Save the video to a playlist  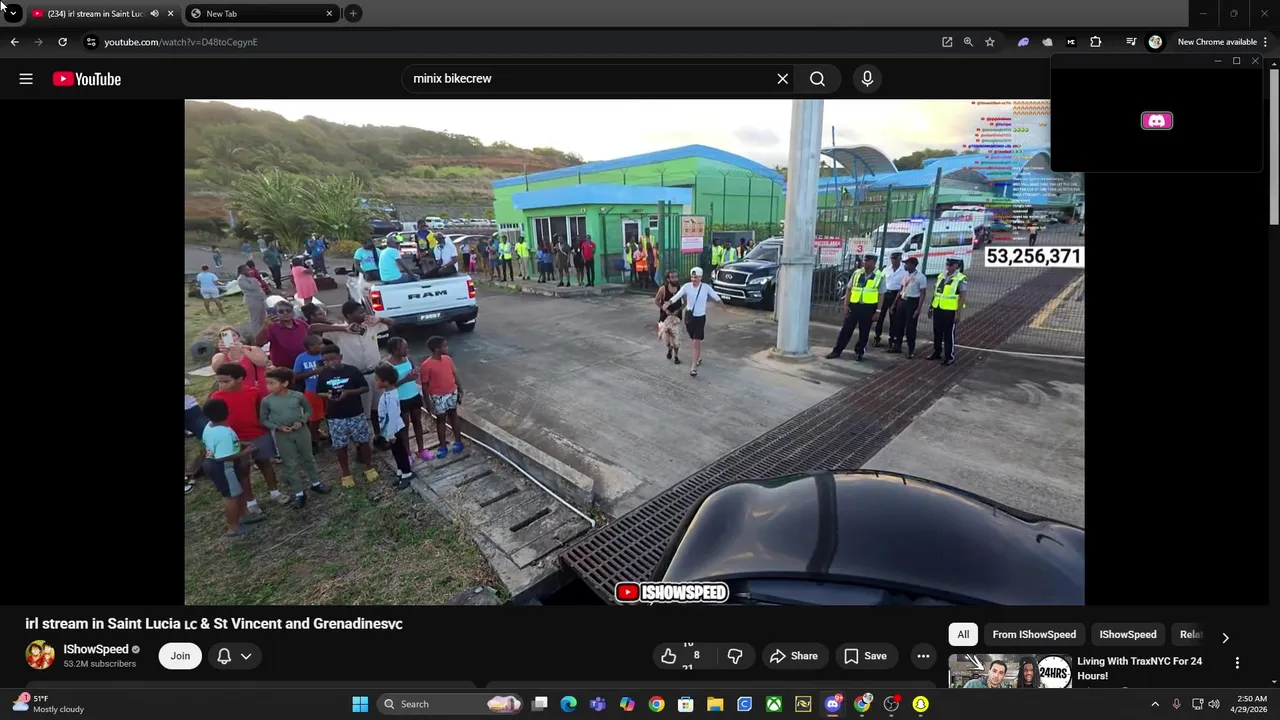[x=865, y=656]
